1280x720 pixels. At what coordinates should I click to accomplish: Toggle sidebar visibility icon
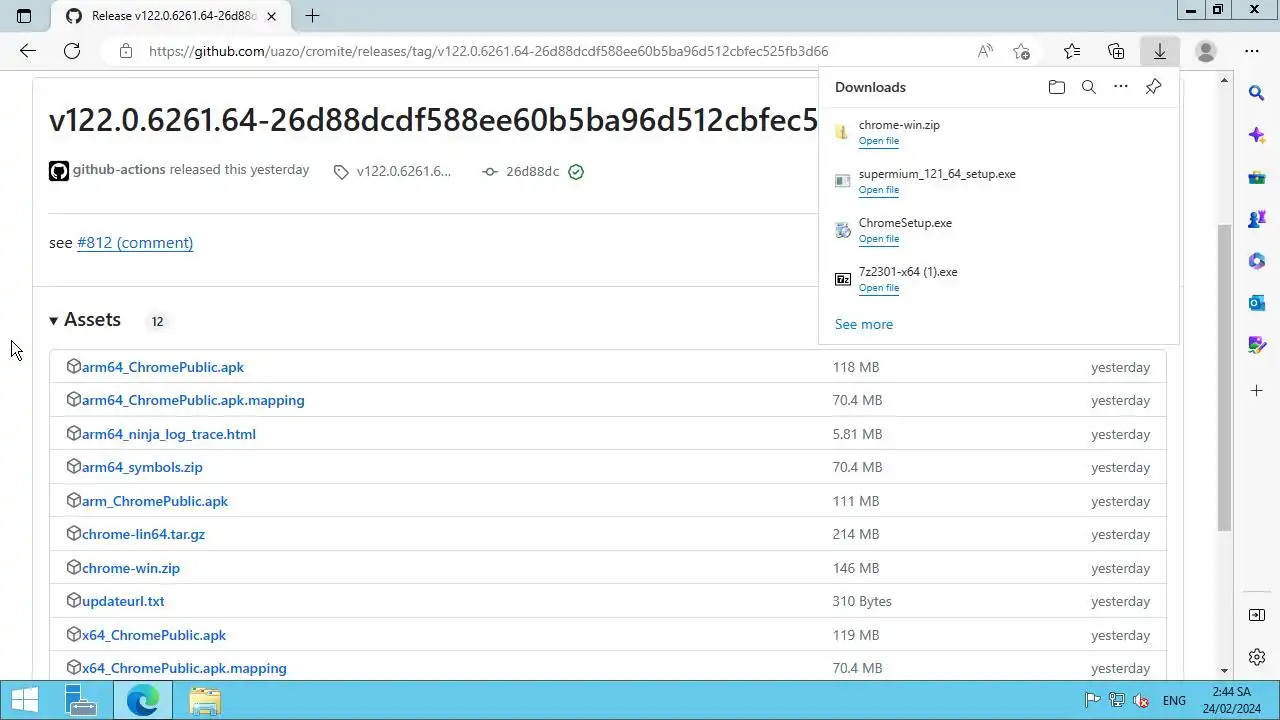point(1257,615)
